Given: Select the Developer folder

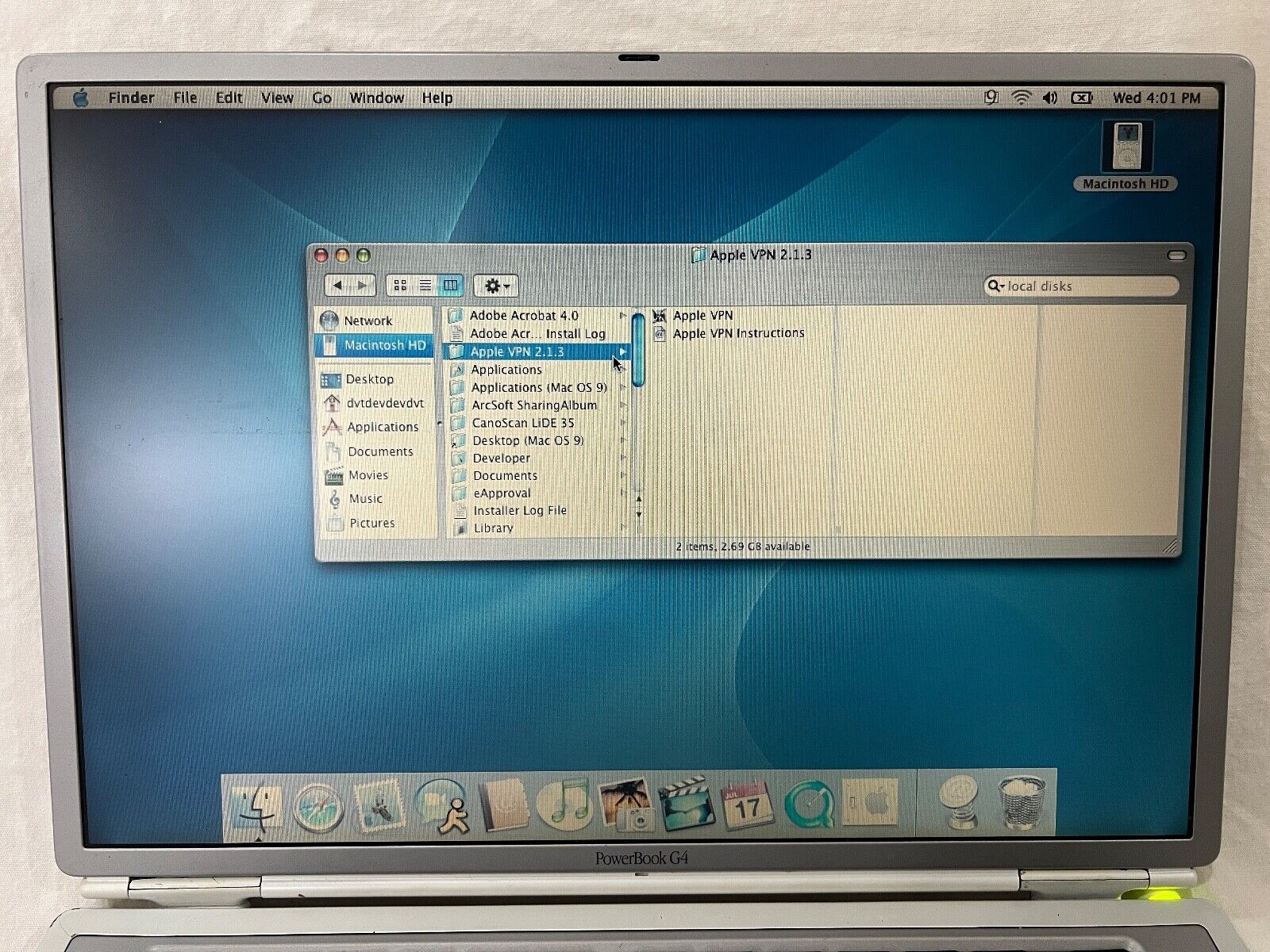Looking at the screenshot, I should click(x=502, y=458).
